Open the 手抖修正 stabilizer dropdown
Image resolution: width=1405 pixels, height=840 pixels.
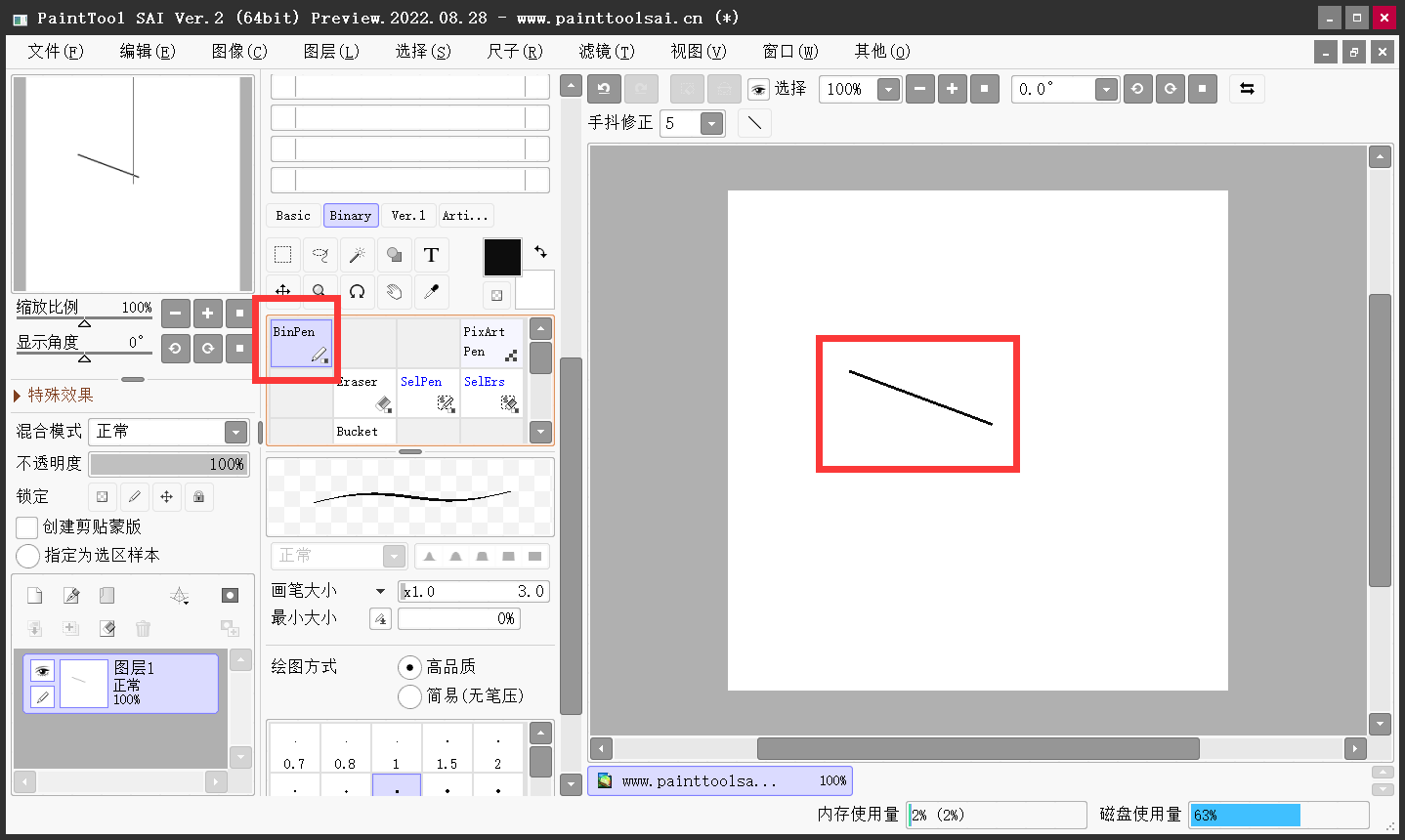712,123
